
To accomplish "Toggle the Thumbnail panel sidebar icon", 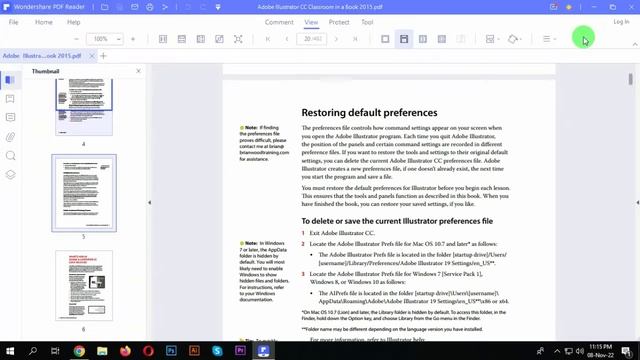I will coord(10,80).
